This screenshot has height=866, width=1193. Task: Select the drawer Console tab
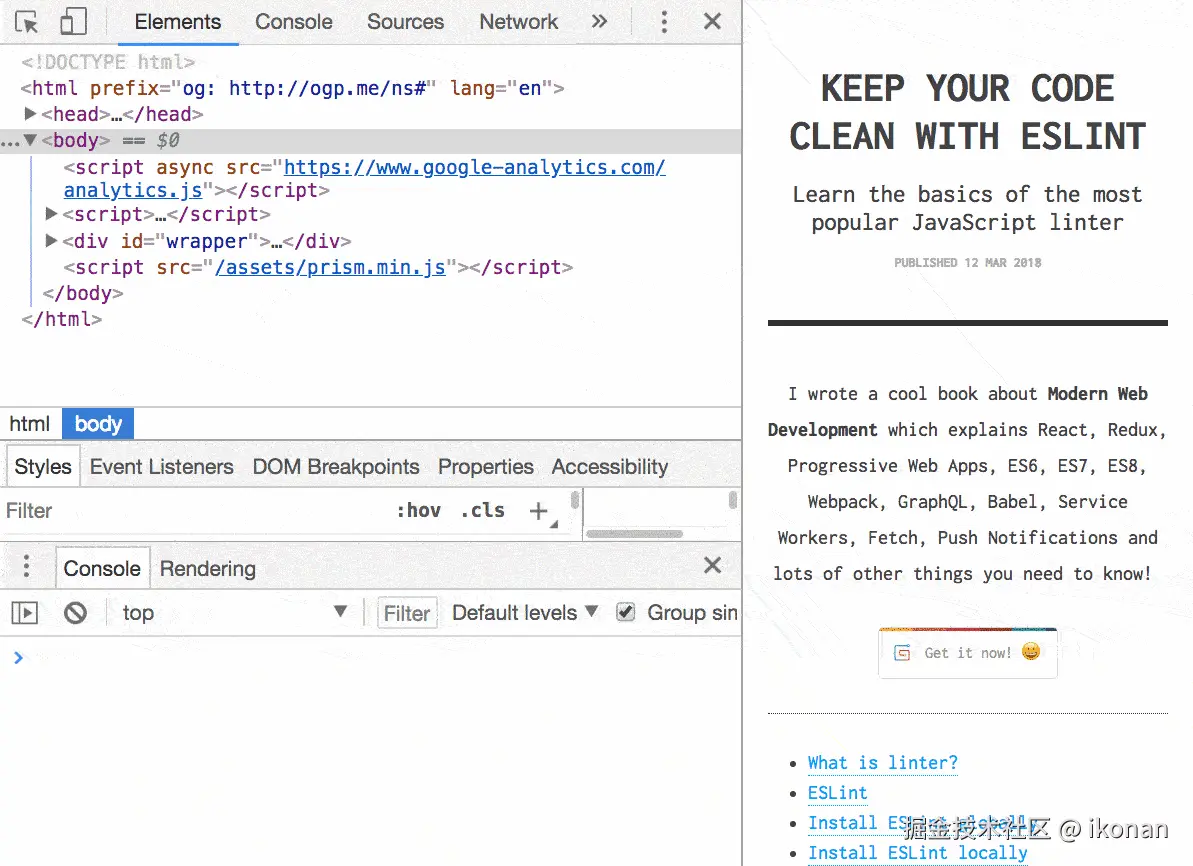[x=102, y=568]
